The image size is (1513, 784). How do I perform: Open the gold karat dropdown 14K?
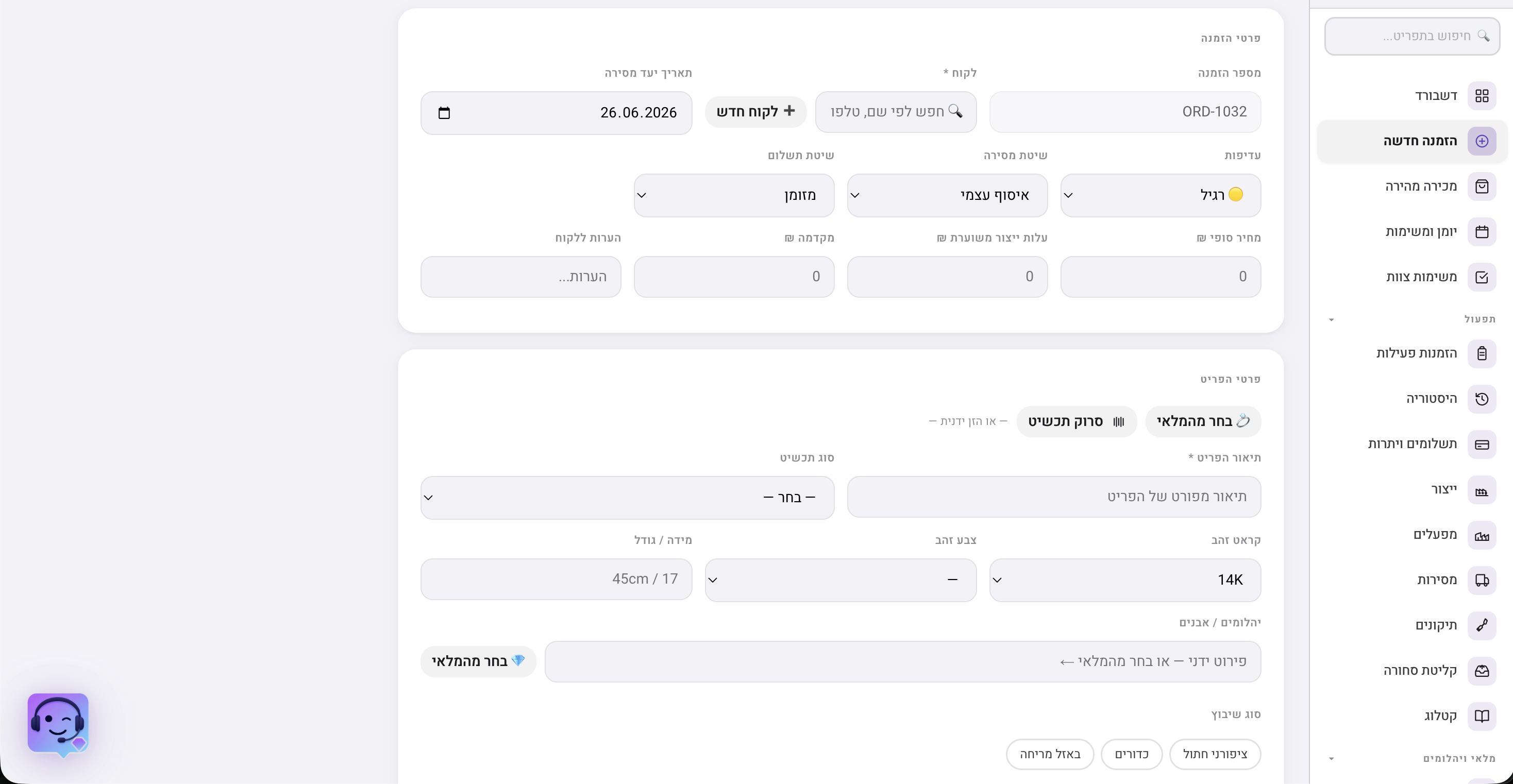point(1125,580)
